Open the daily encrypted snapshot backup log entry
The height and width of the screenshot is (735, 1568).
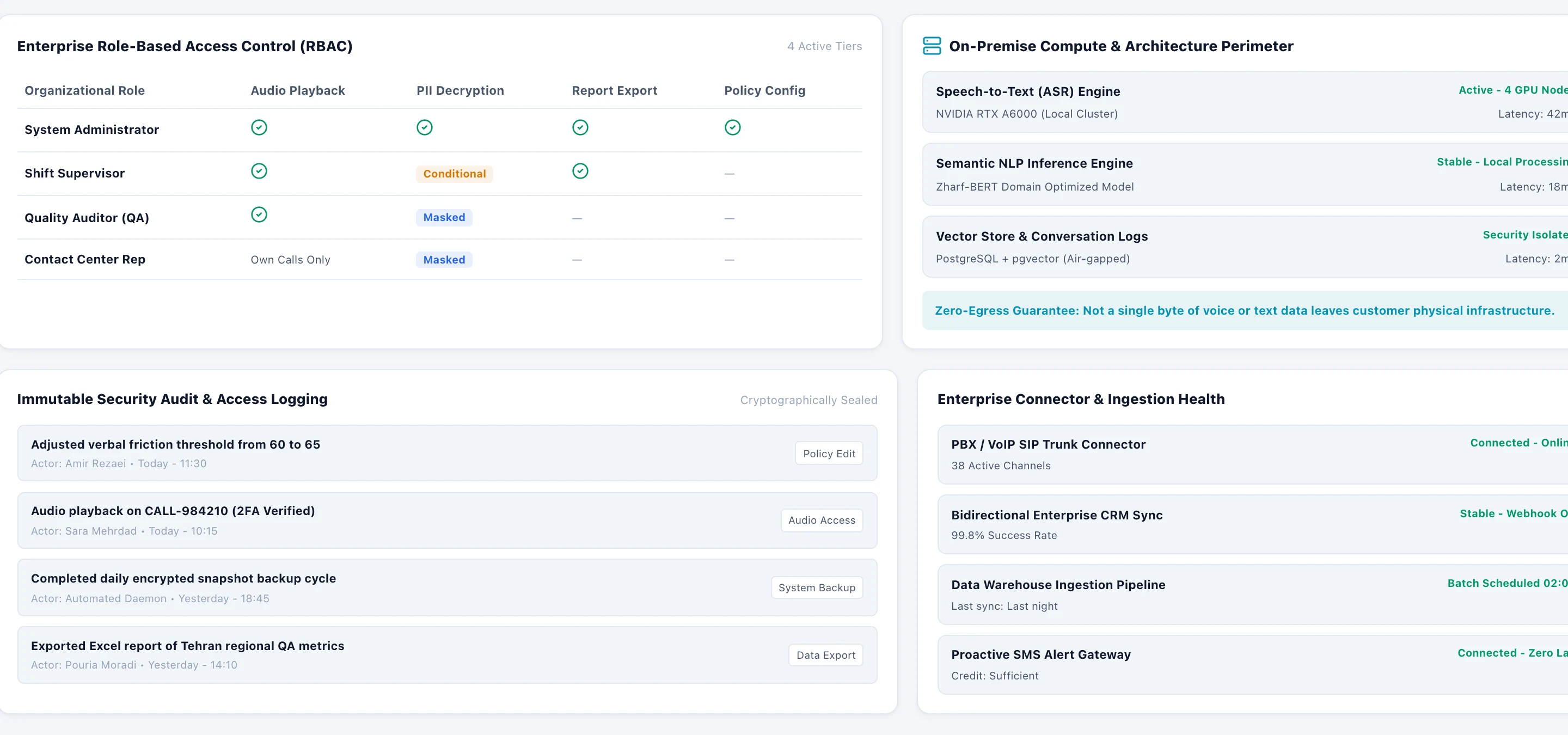coord(447,588)
